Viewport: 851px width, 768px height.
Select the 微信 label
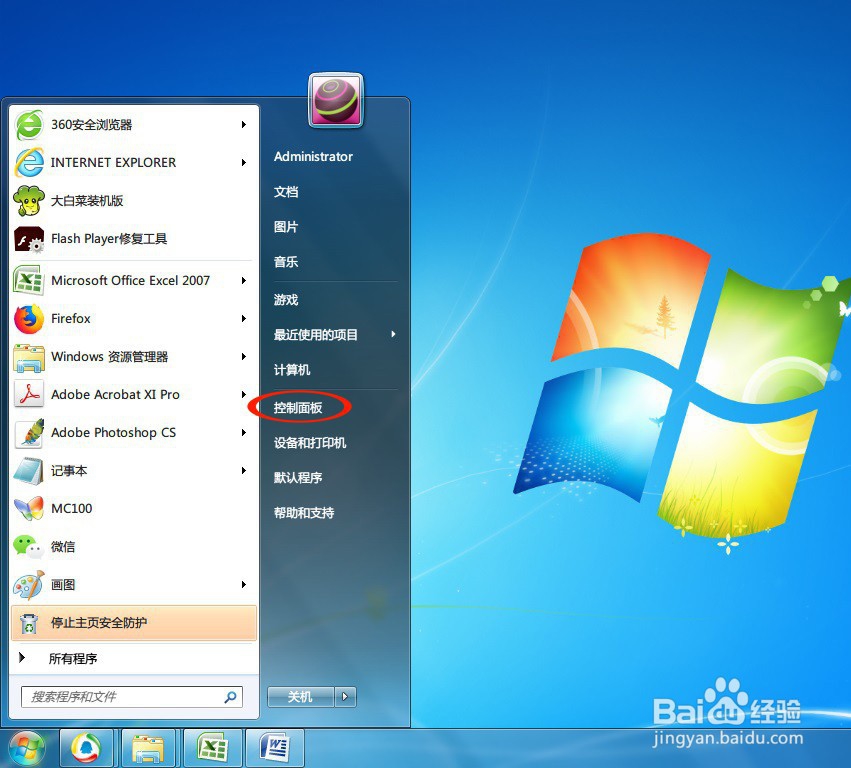click(x=63, y=547)
